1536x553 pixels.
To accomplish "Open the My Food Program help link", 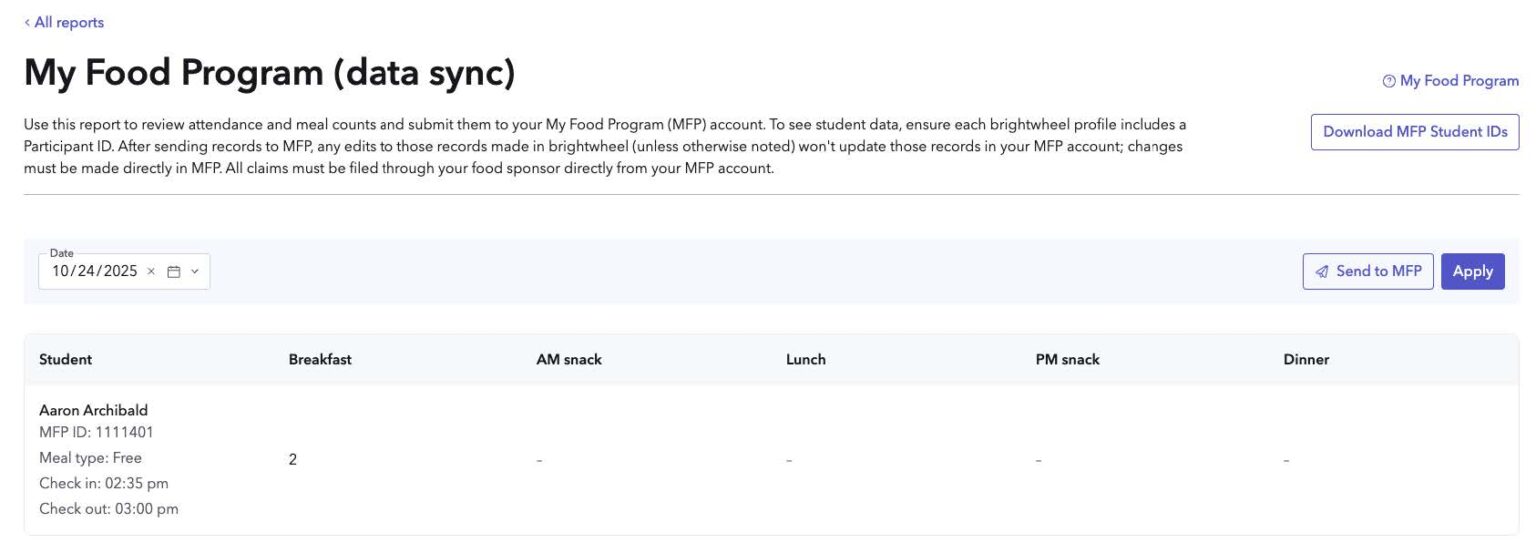I will [1451, 81].
